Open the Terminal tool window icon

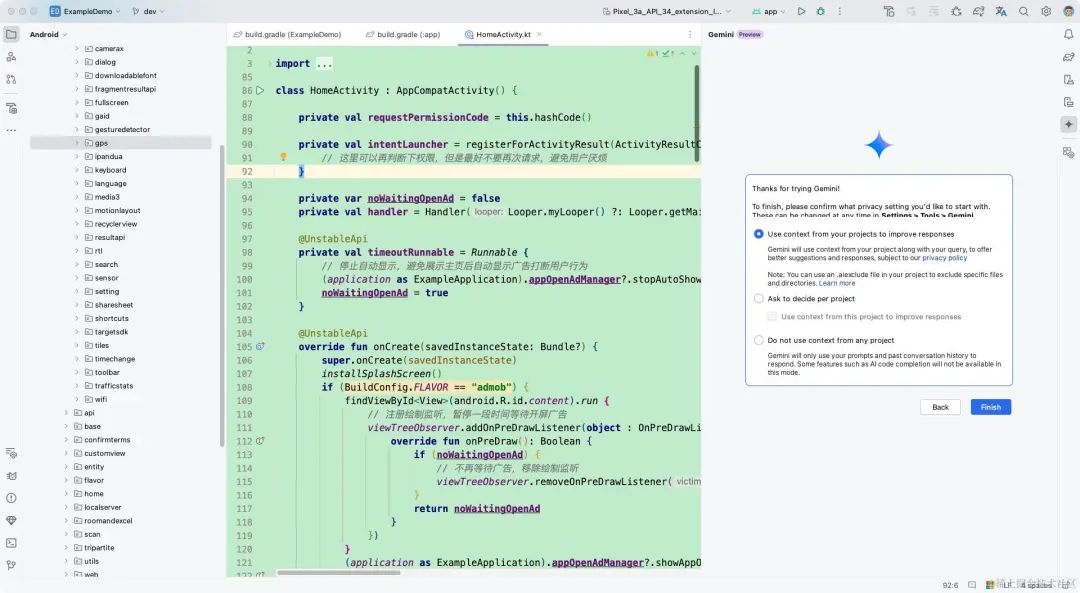click(11, 543)
